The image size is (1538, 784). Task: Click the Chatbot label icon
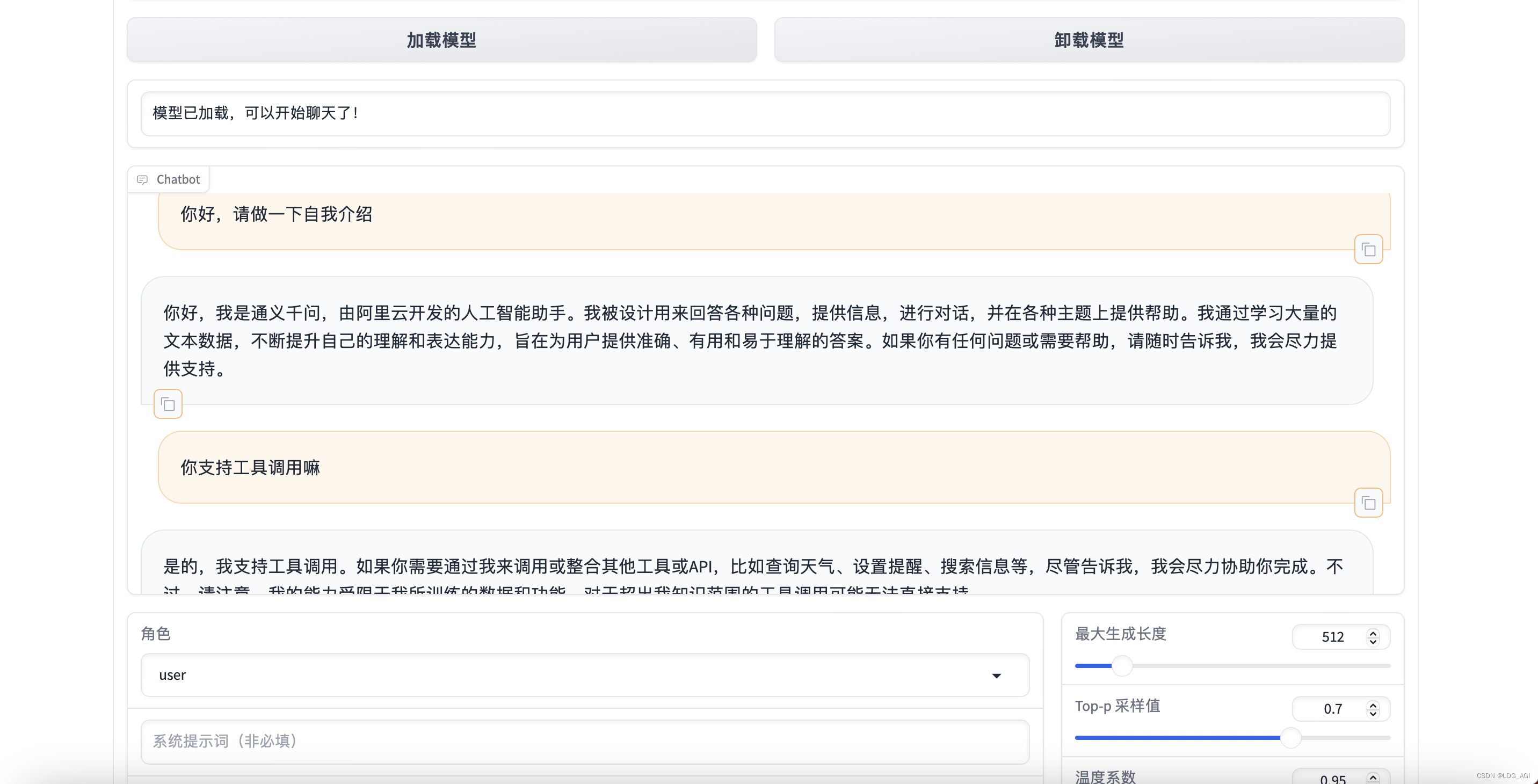[x=142, y=180]
